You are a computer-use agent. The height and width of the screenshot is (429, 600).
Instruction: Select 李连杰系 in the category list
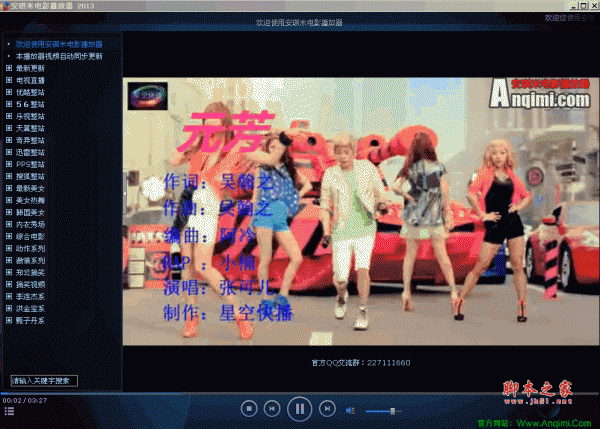30,296
